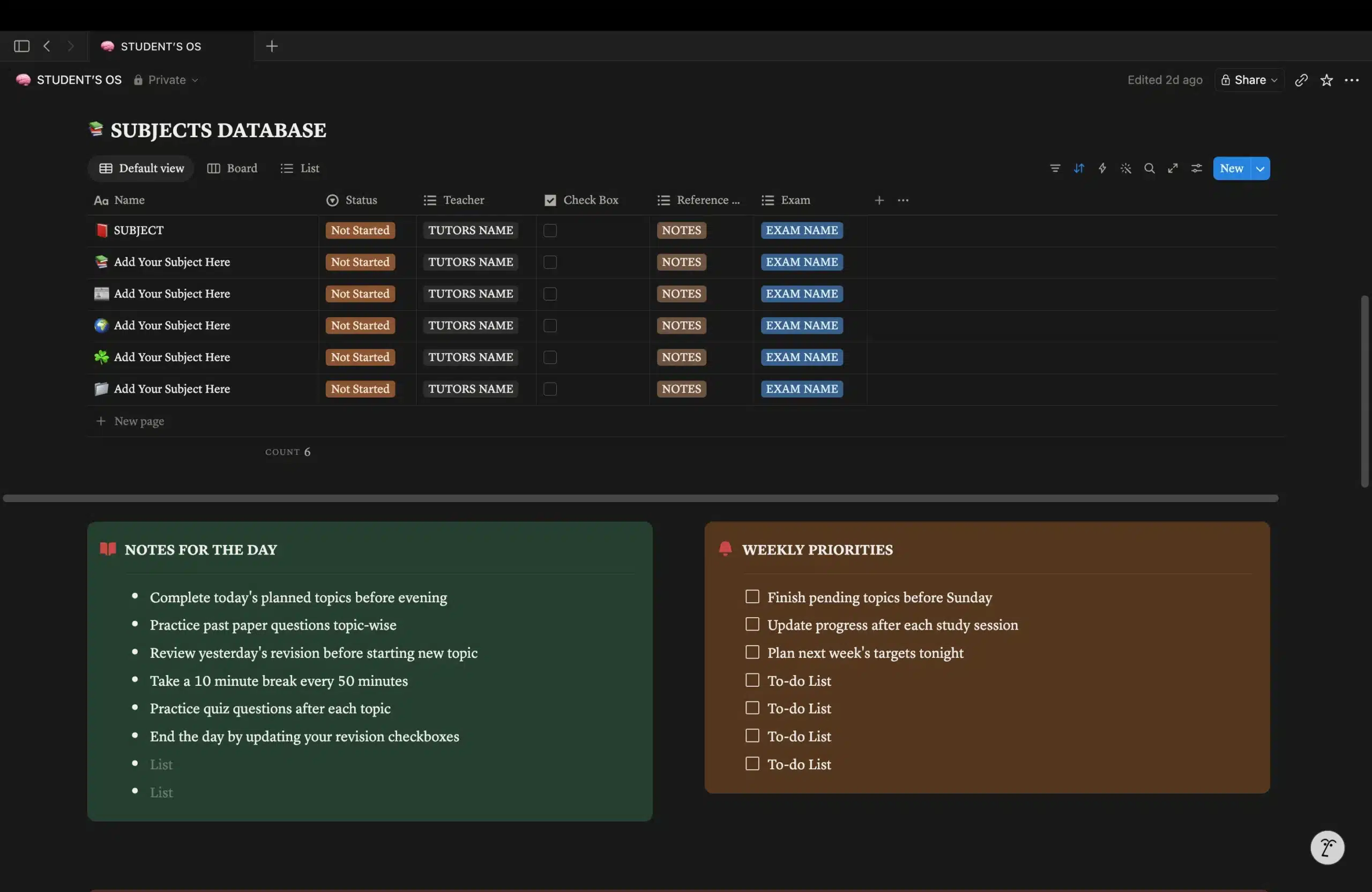Select the STUDENT'S OS browser tab
Viewport: 1372px width, 892px height.
170,46
